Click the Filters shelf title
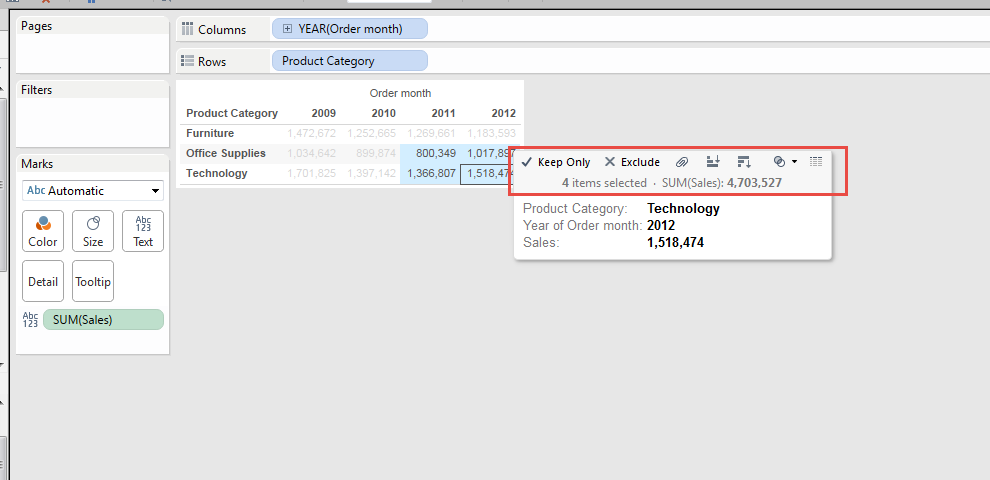The width and height of the screenshot is (990, 480). 37,90
